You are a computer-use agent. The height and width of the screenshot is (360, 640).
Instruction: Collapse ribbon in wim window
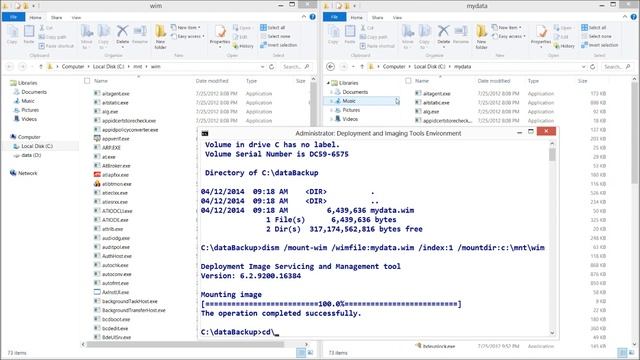click(x=304, y=17)
